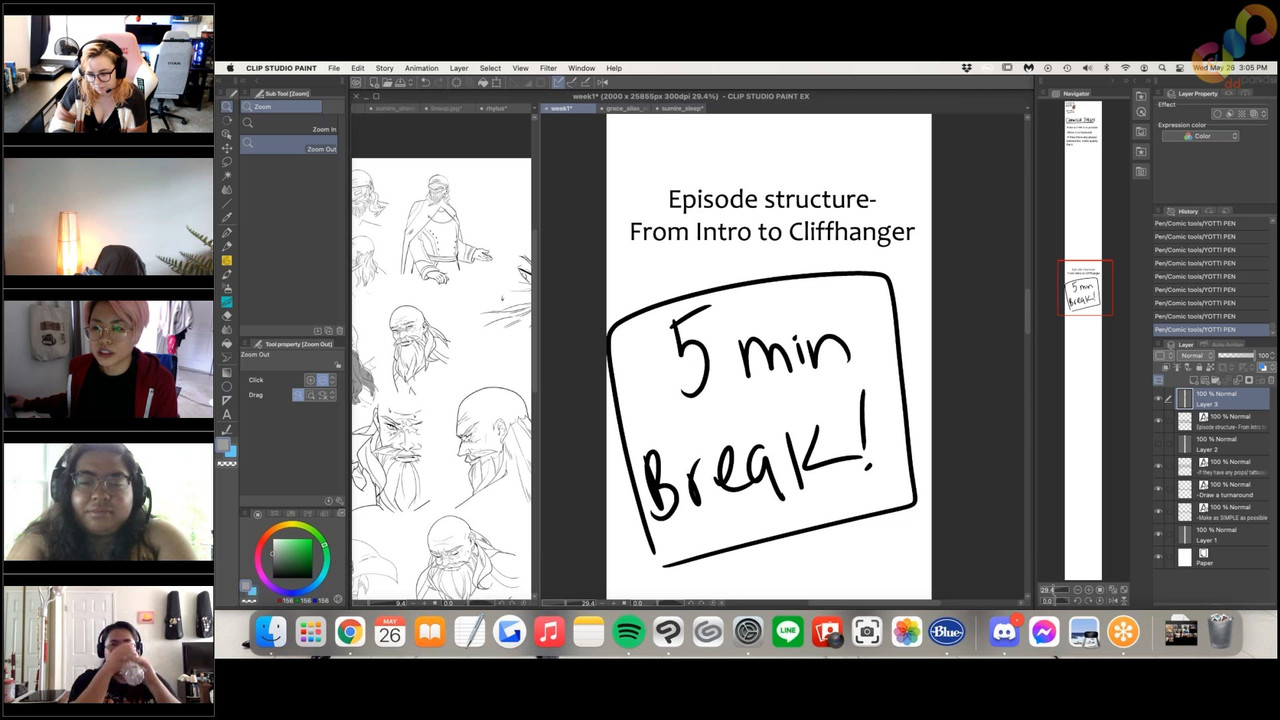Expand Drag option stepper in Tool property

[332, 395]
